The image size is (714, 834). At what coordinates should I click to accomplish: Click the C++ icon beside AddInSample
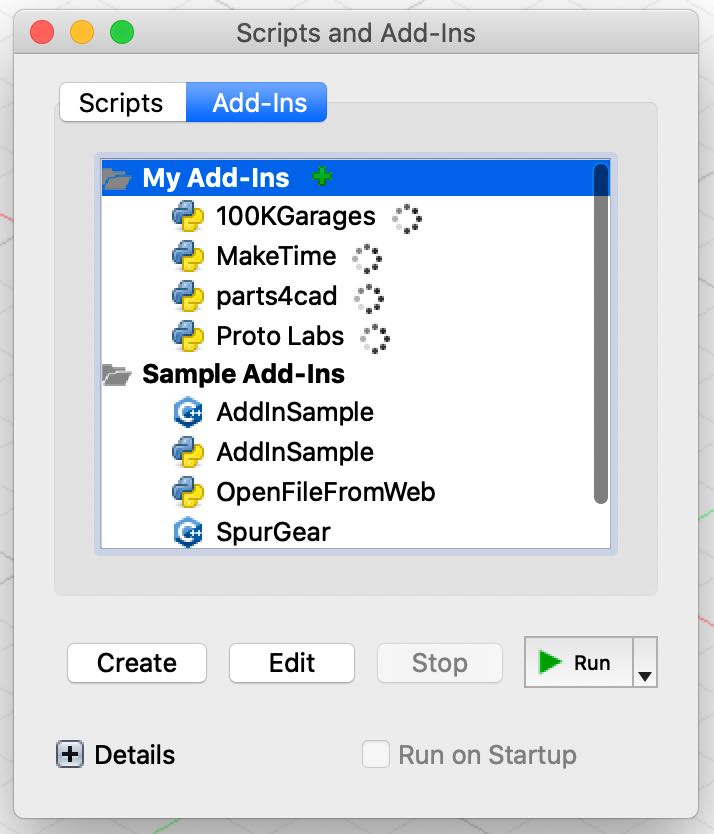point(188,412)
